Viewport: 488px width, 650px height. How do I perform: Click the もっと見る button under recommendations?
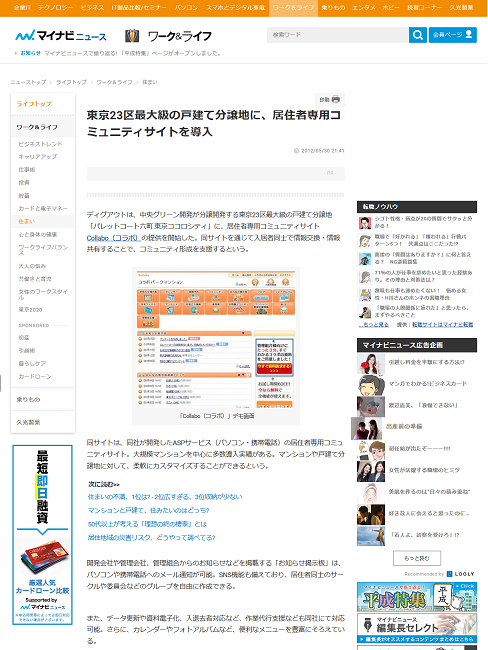tap(417, 558)
